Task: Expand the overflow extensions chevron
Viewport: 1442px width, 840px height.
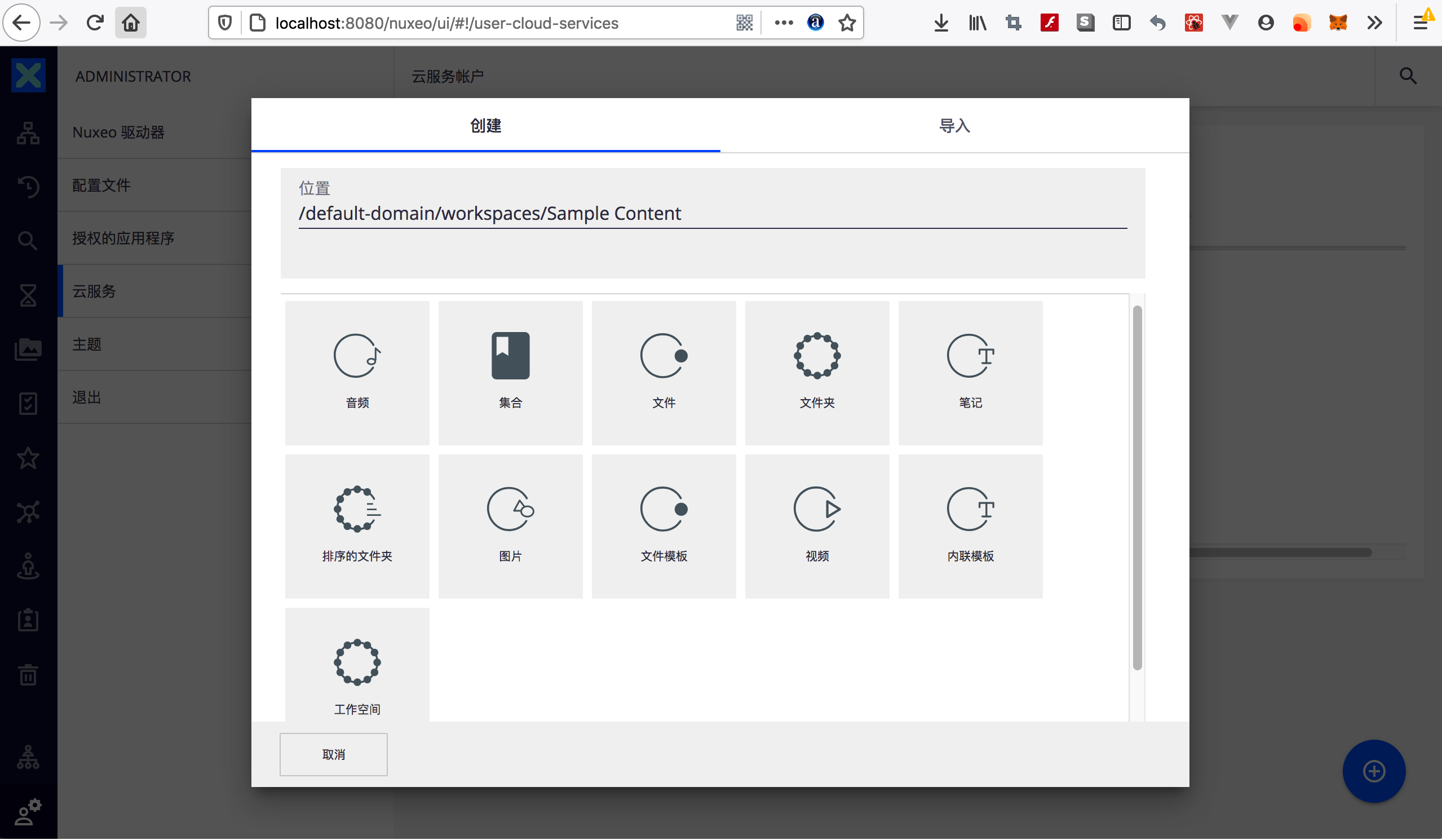Action: (x=1374, y=23)
